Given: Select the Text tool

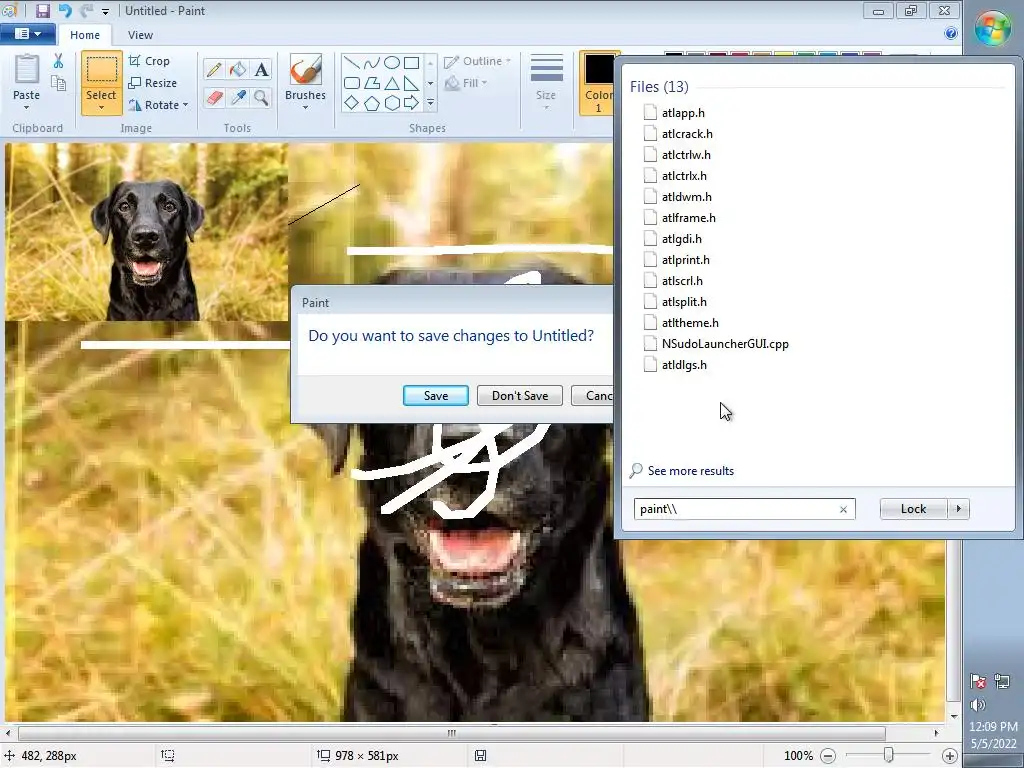Looking at the screenshot, I should pyautogui.click(x=261, y=69).
